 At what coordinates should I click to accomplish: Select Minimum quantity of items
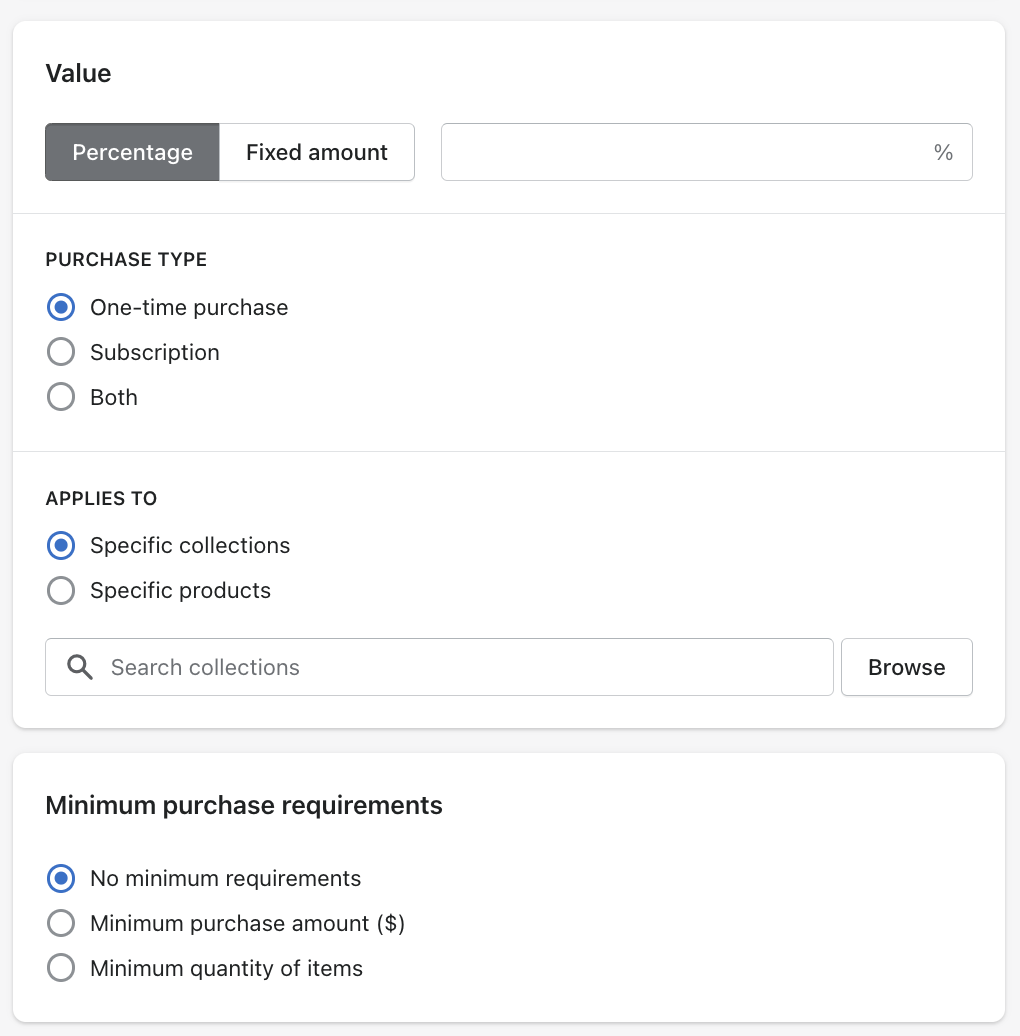coord(61,969)
